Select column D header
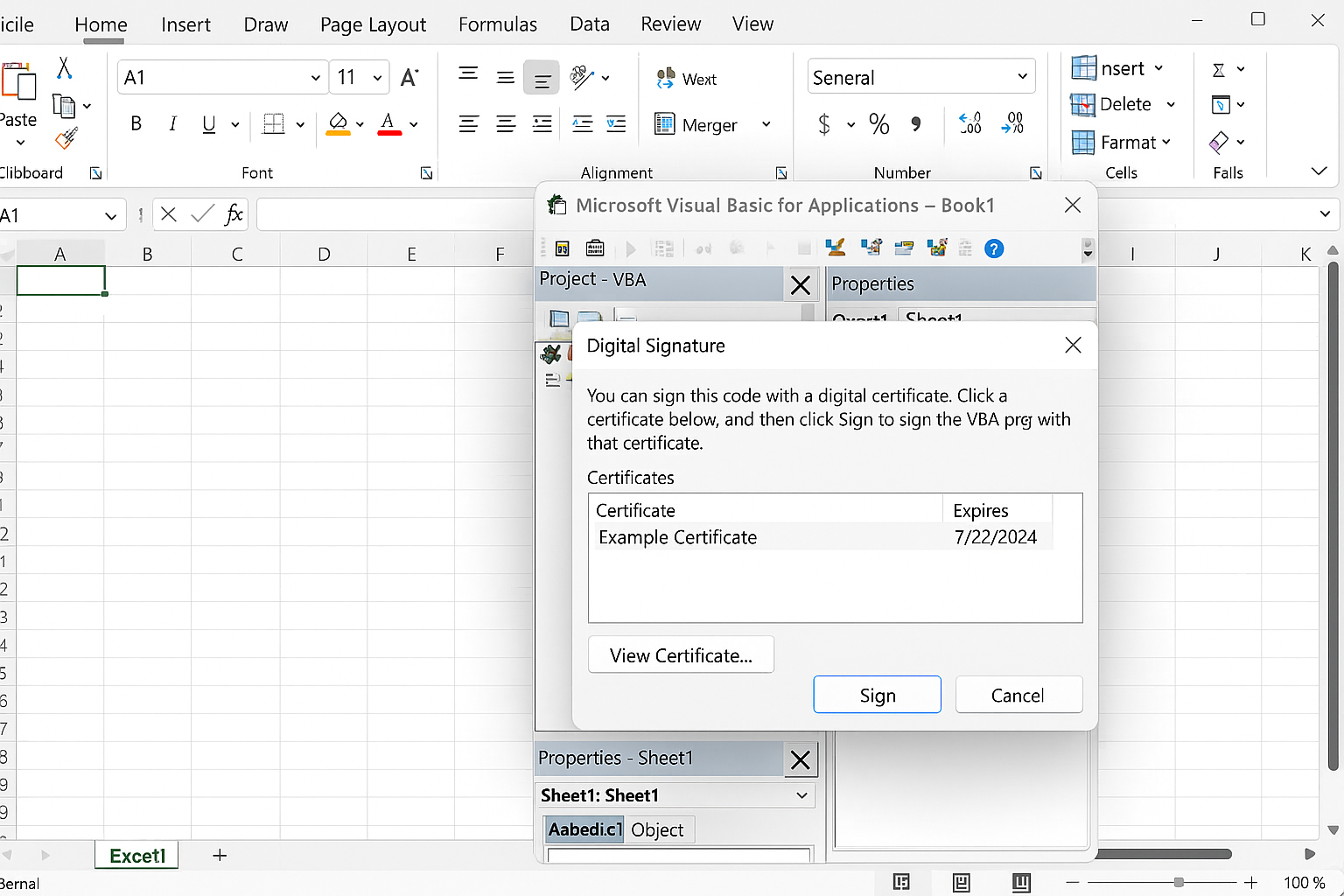This screenshot has height=896, width=1344. (x=324, y=254)
